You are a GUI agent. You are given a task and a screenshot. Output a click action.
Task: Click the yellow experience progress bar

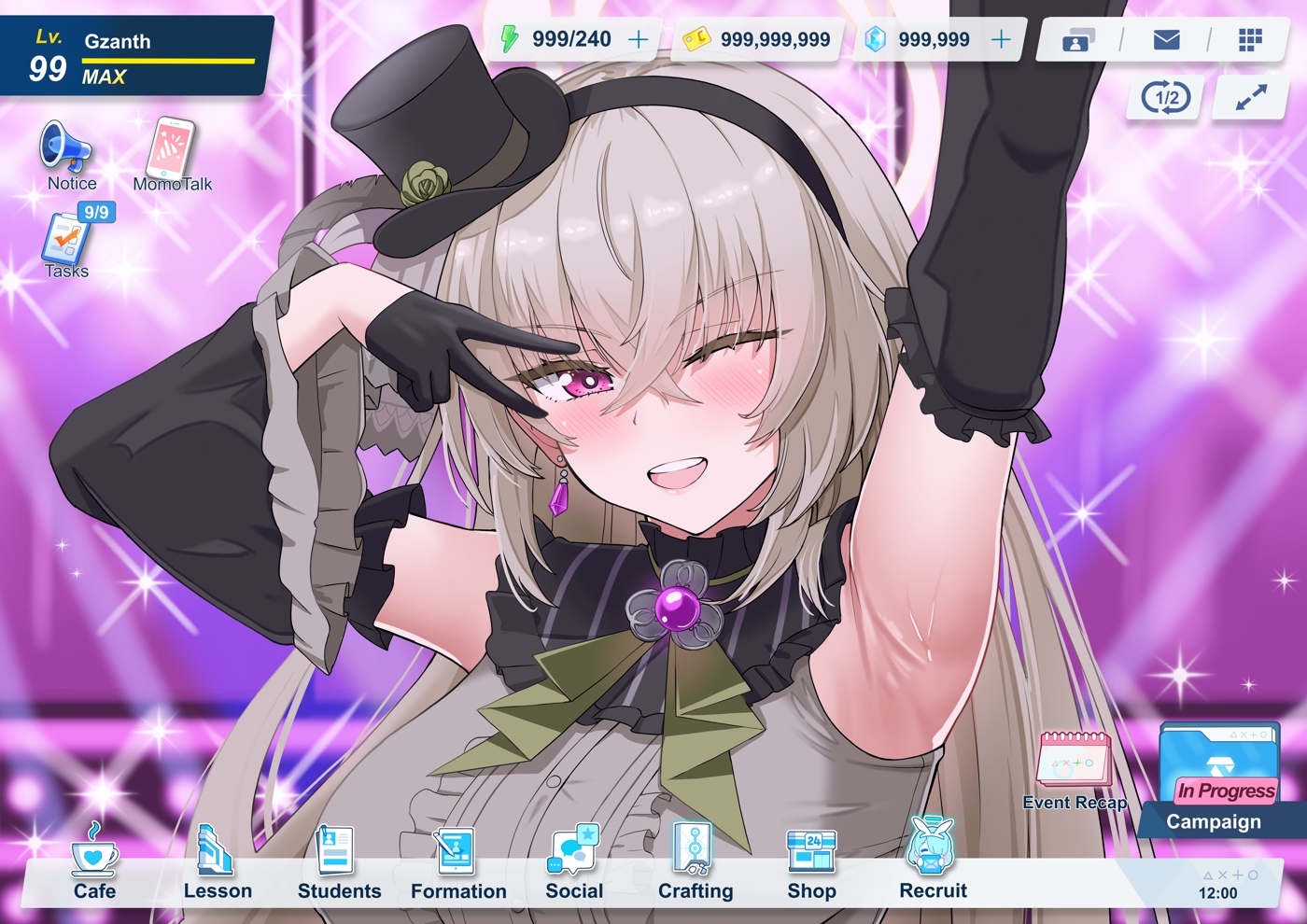point(168,62)
